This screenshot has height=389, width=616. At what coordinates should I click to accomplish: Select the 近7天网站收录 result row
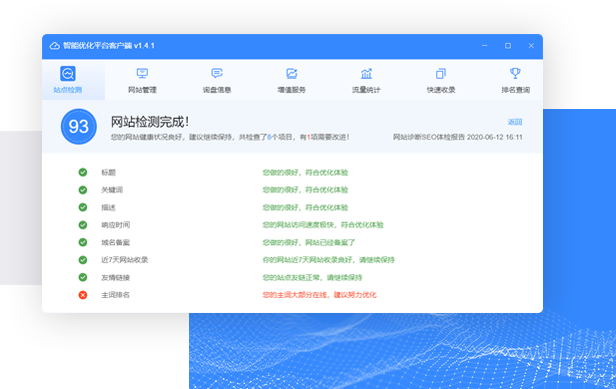pyautogui.click(x=293, y=260)
